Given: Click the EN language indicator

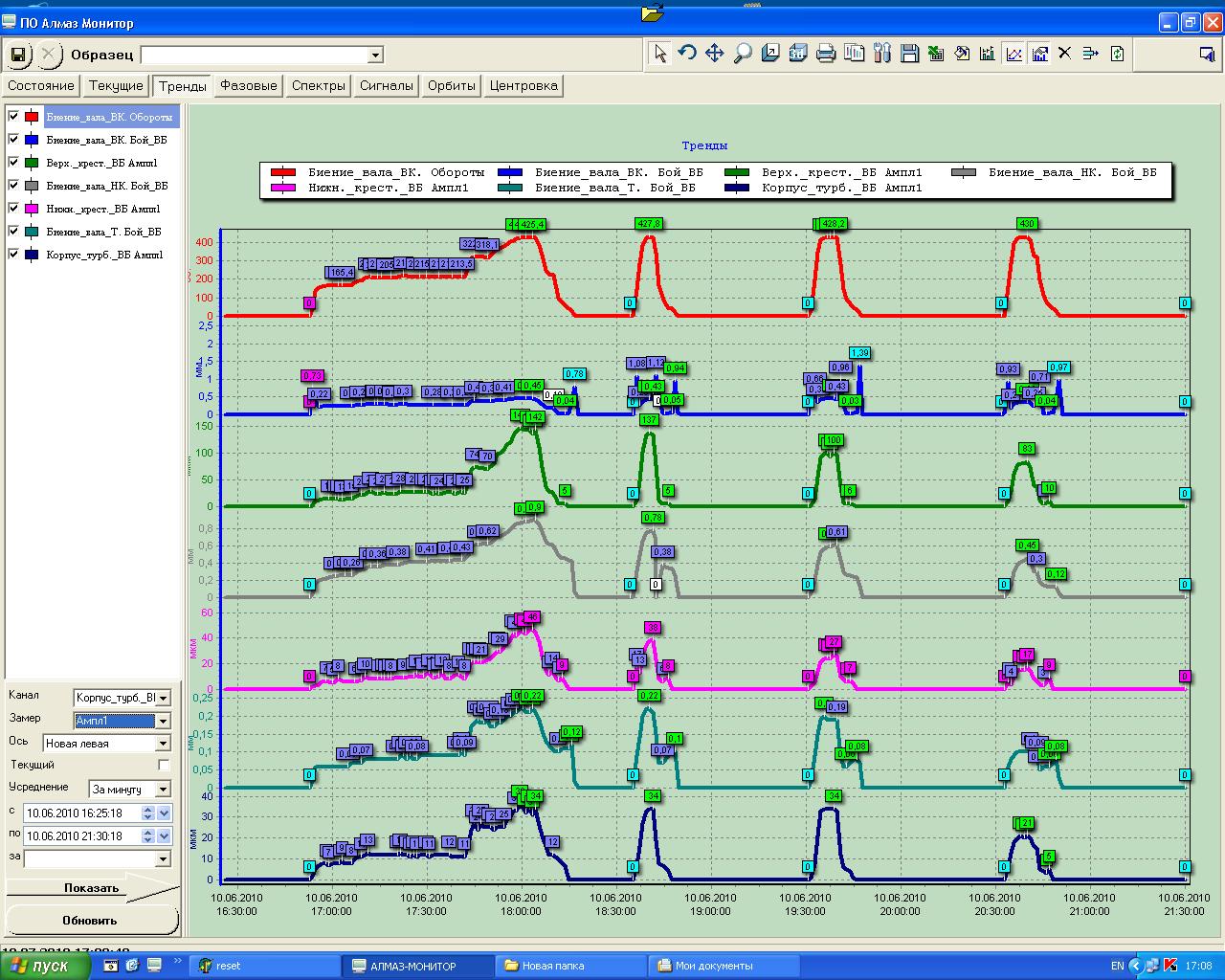Looking at the screenshot, I should [1118, 966].
